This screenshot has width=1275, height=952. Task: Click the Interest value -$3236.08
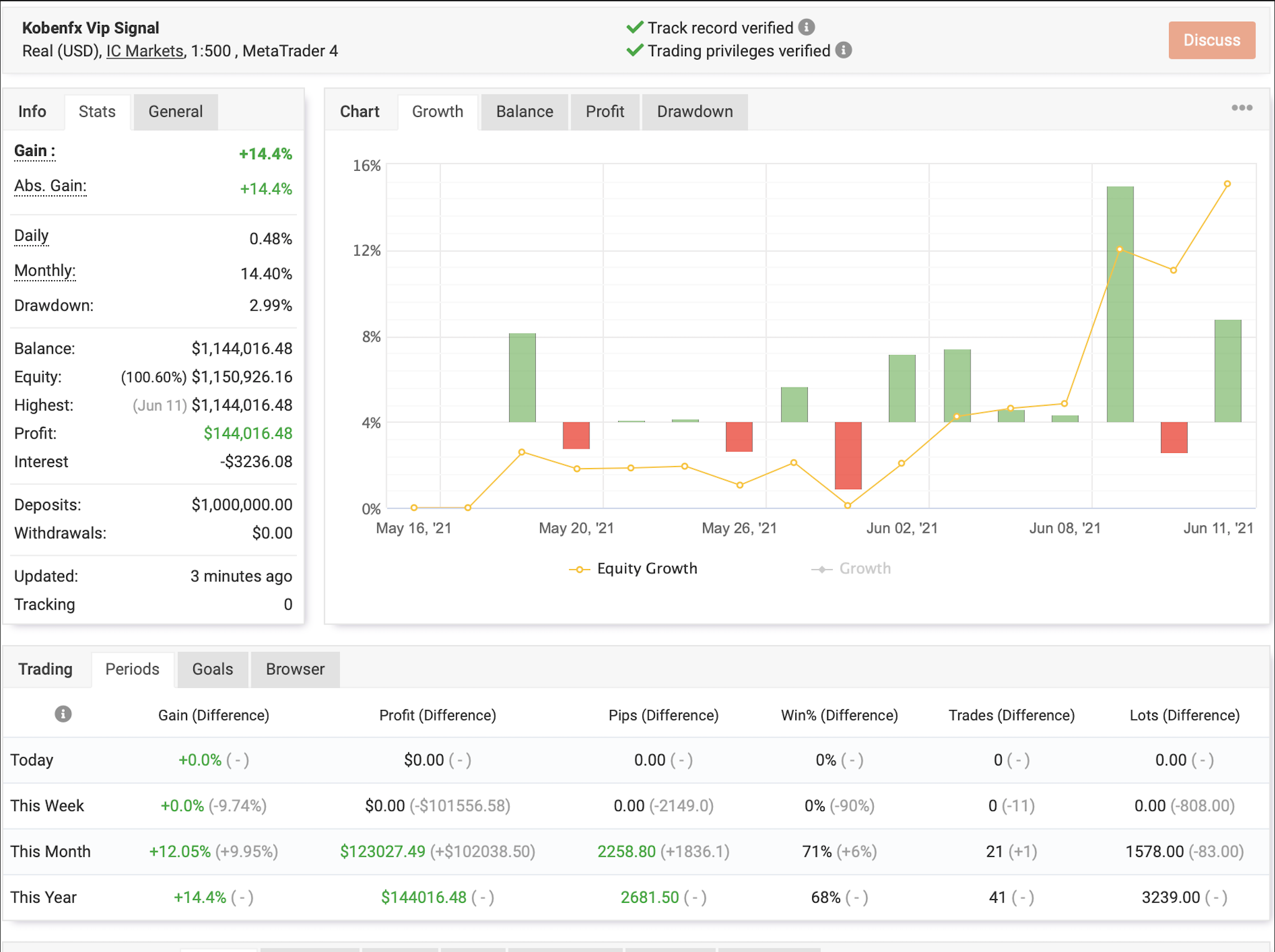[256, 462]
